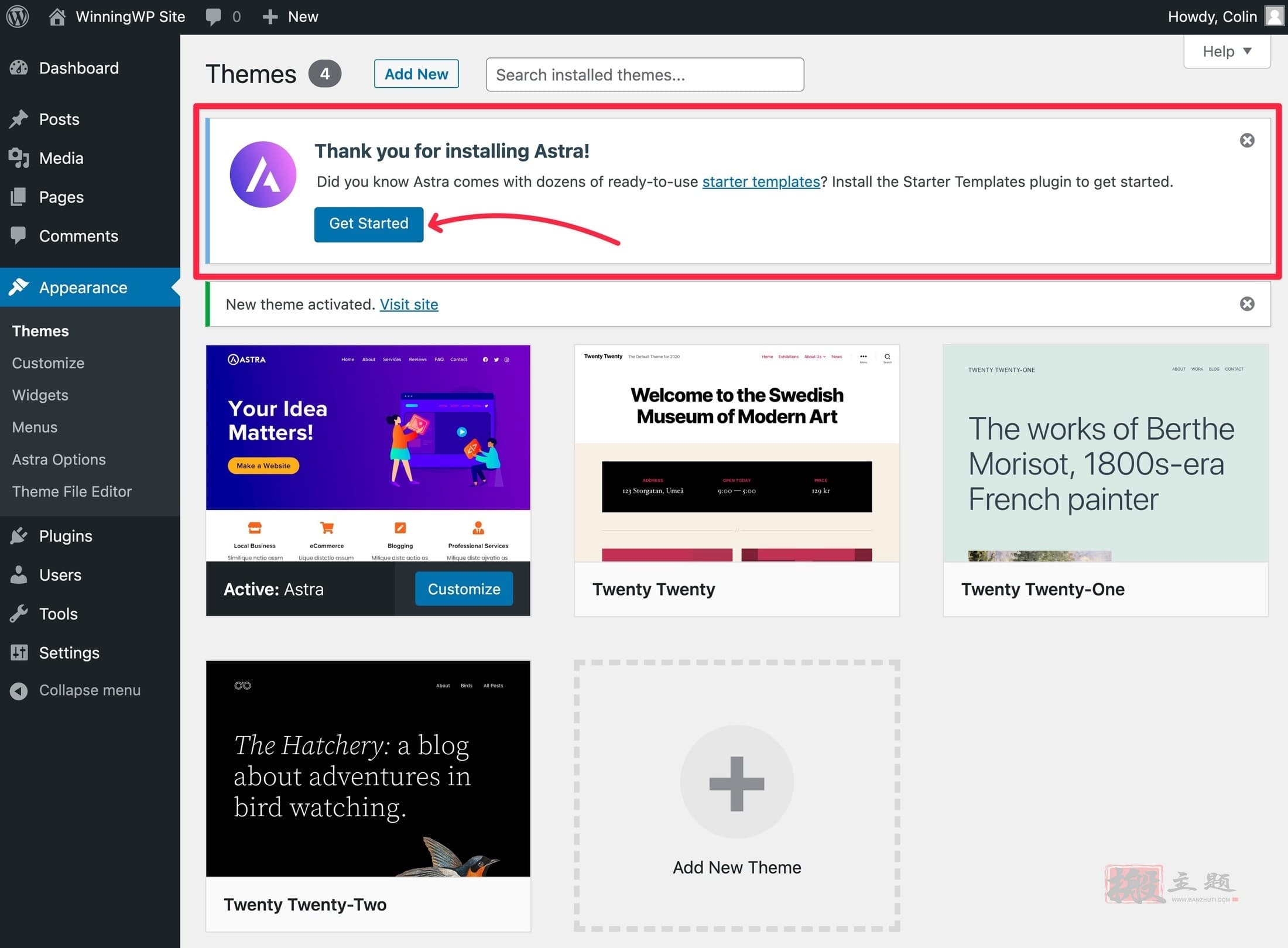
Task: Click the Media library icon
Action: [x=19, y=158]
